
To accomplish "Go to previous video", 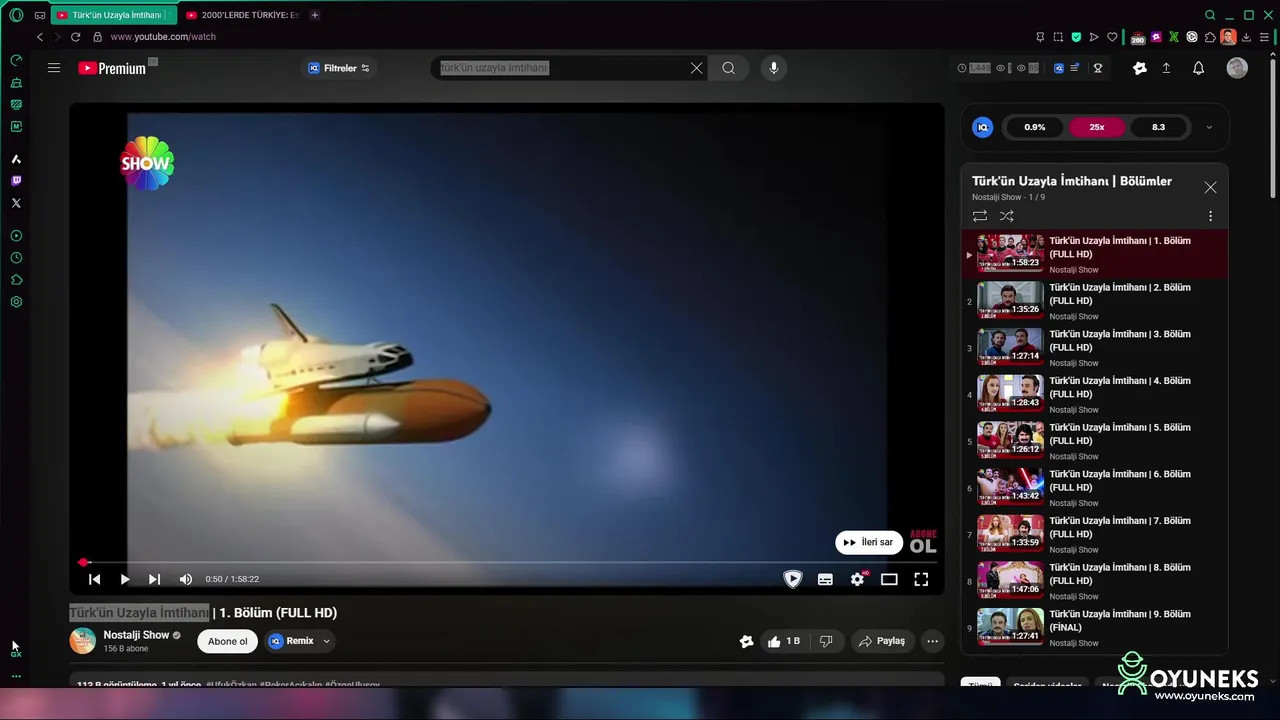I will (94, 579).
